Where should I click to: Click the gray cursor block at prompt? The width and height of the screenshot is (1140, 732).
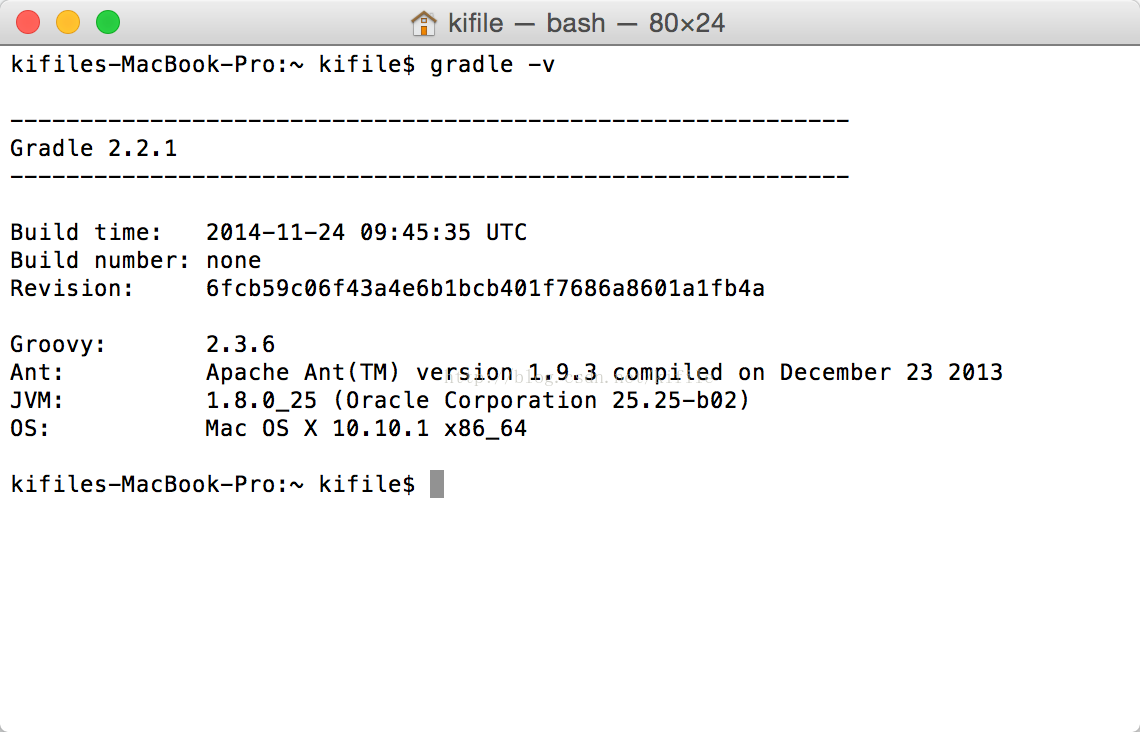click(437, 484)
